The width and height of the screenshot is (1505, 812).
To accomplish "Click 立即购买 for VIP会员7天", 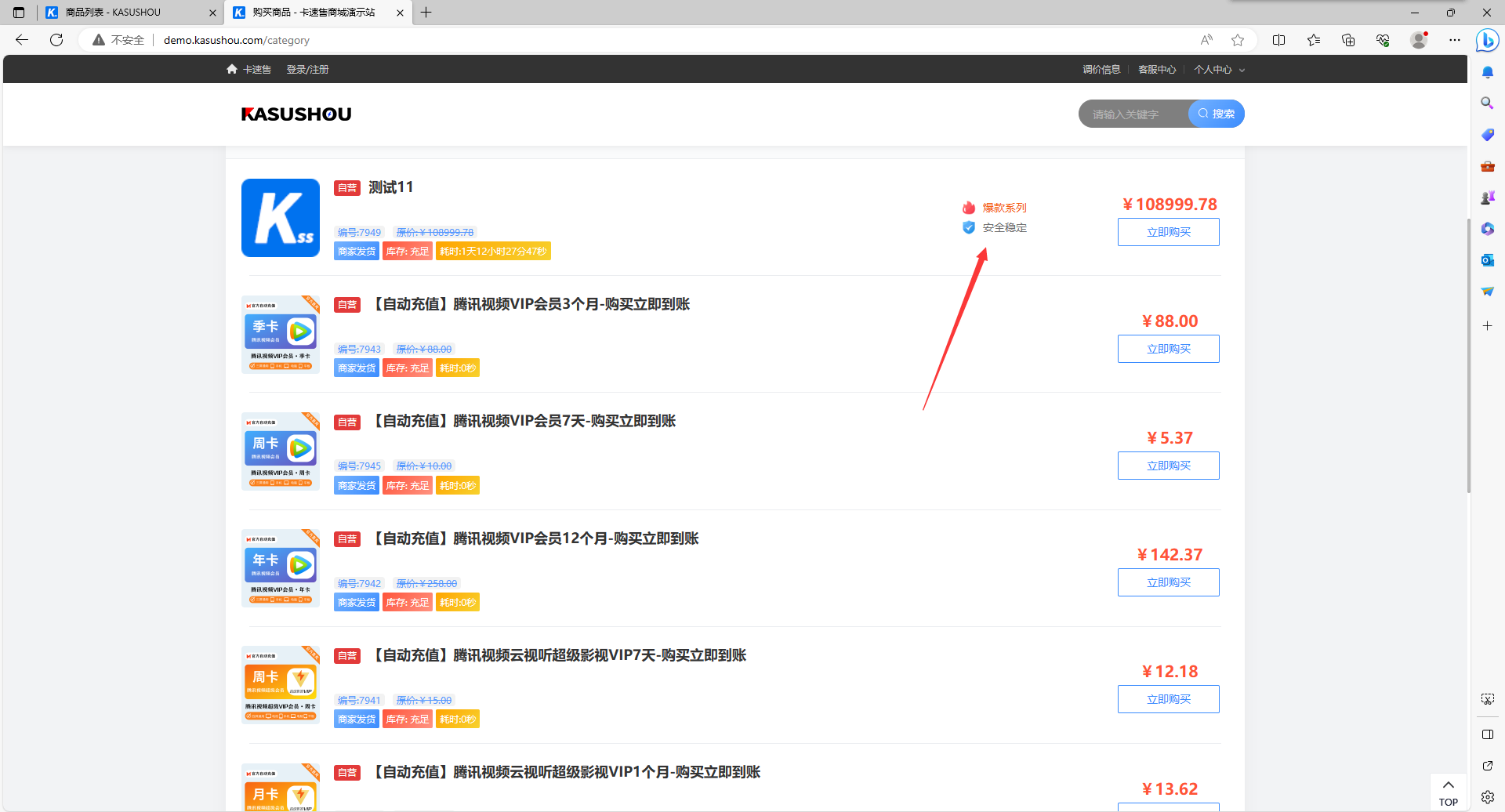I will point(1168,466).
